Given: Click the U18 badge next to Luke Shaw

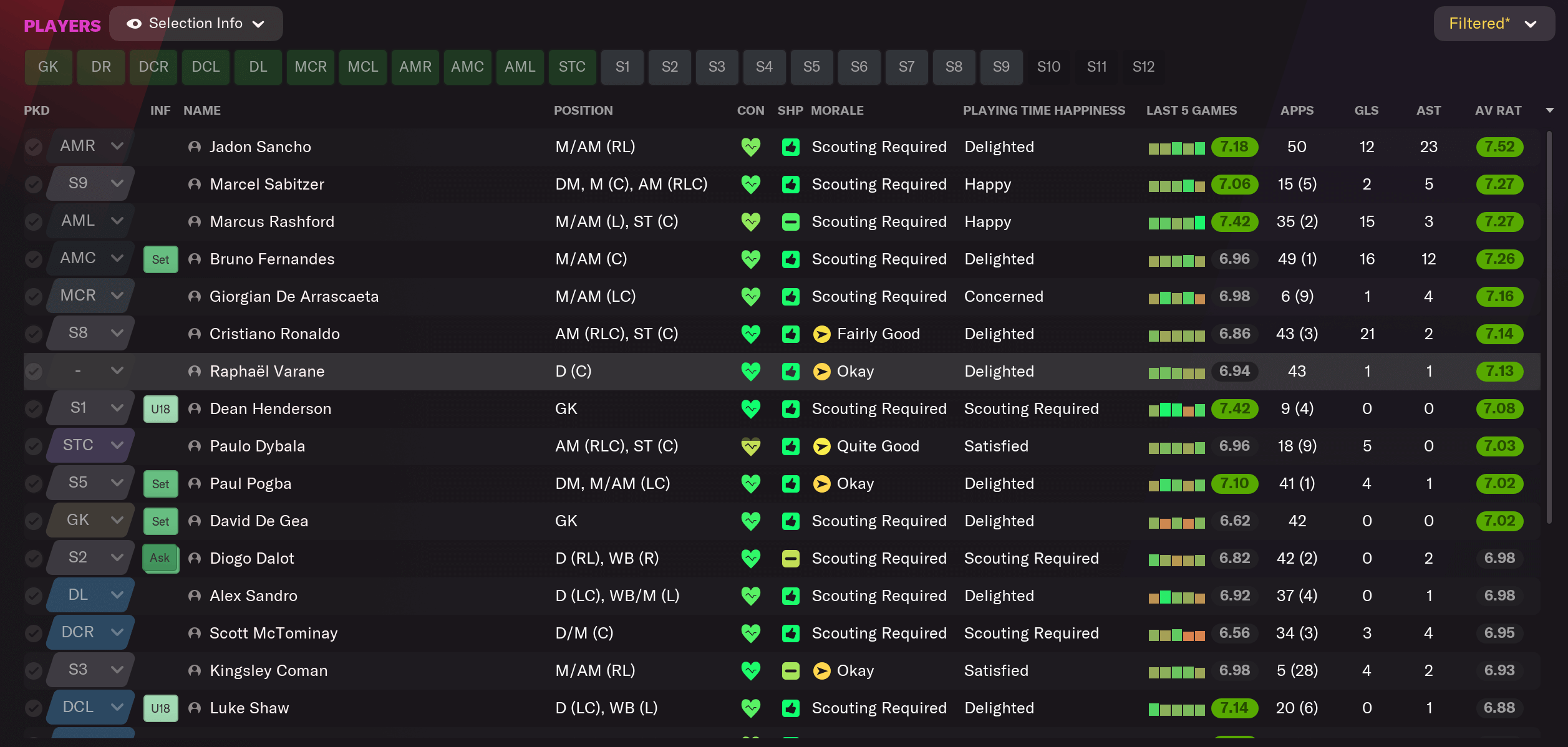Looking at the screenshot, I should [160, 708].
